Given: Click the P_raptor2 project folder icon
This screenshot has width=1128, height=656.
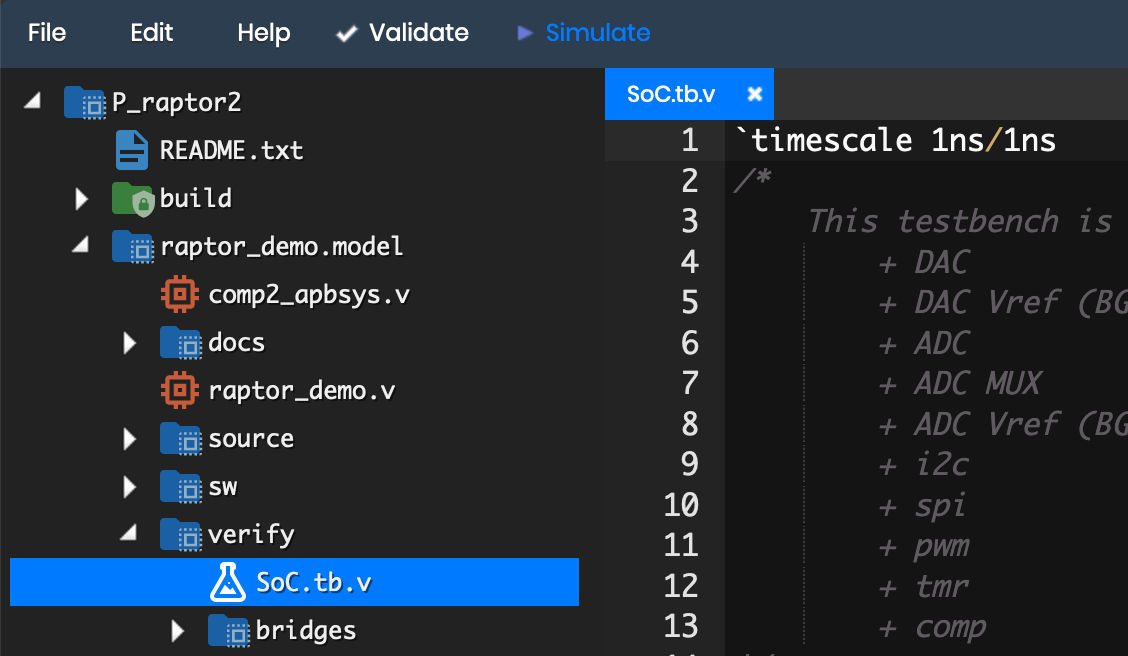Looking at the screenshot, I should (x=85, y=102).
